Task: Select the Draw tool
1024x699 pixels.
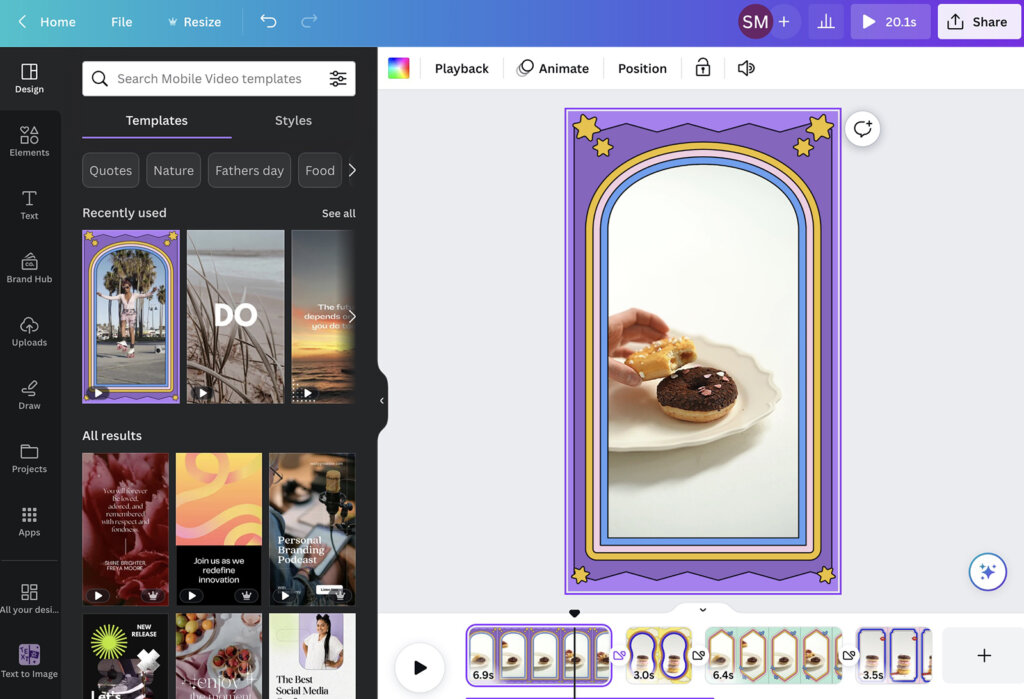Action: pos(29,394)
